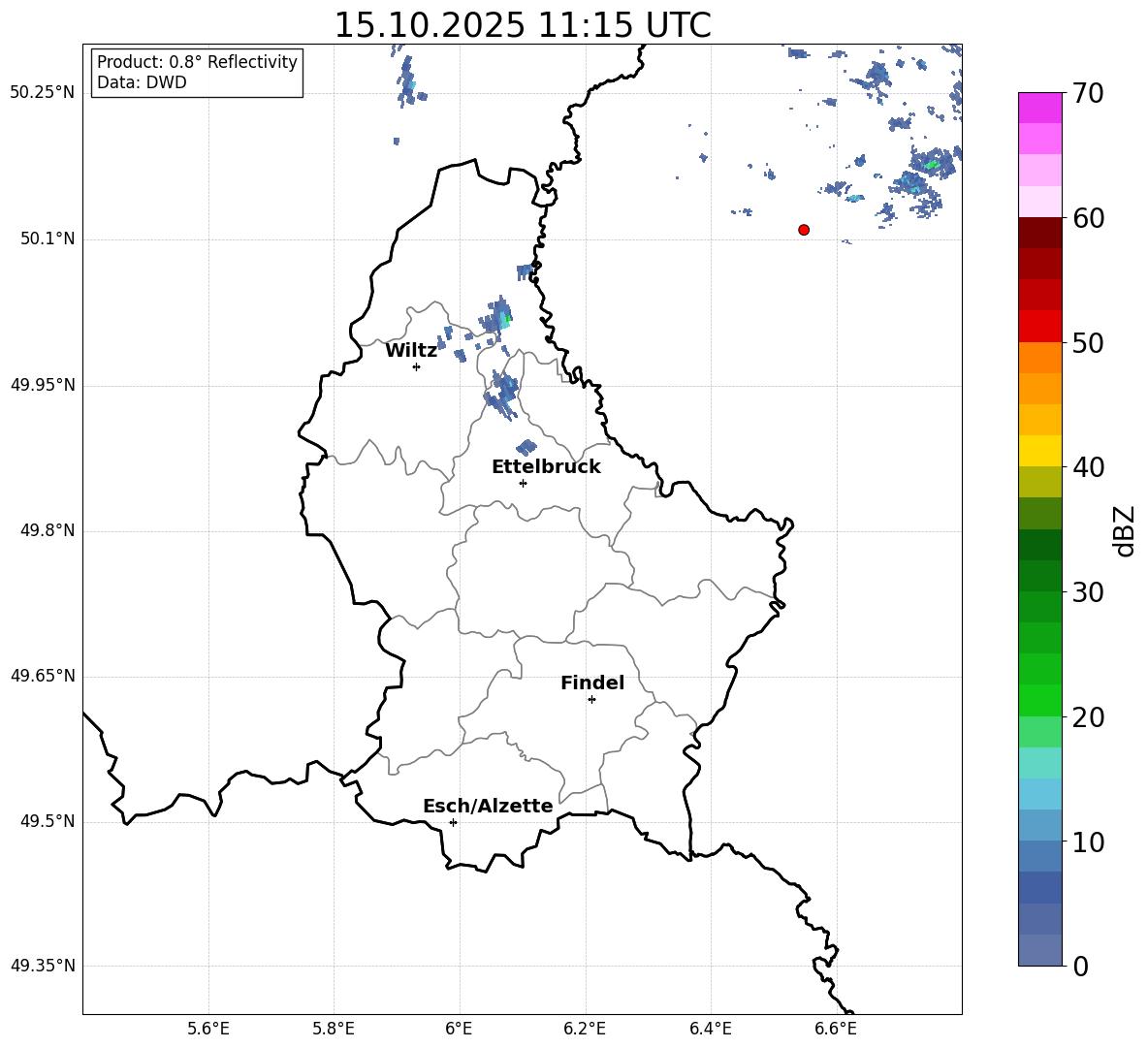1148x1048 pixels.
Task: Click the 6.4°E longitude label
Action: coord(710,1029)
